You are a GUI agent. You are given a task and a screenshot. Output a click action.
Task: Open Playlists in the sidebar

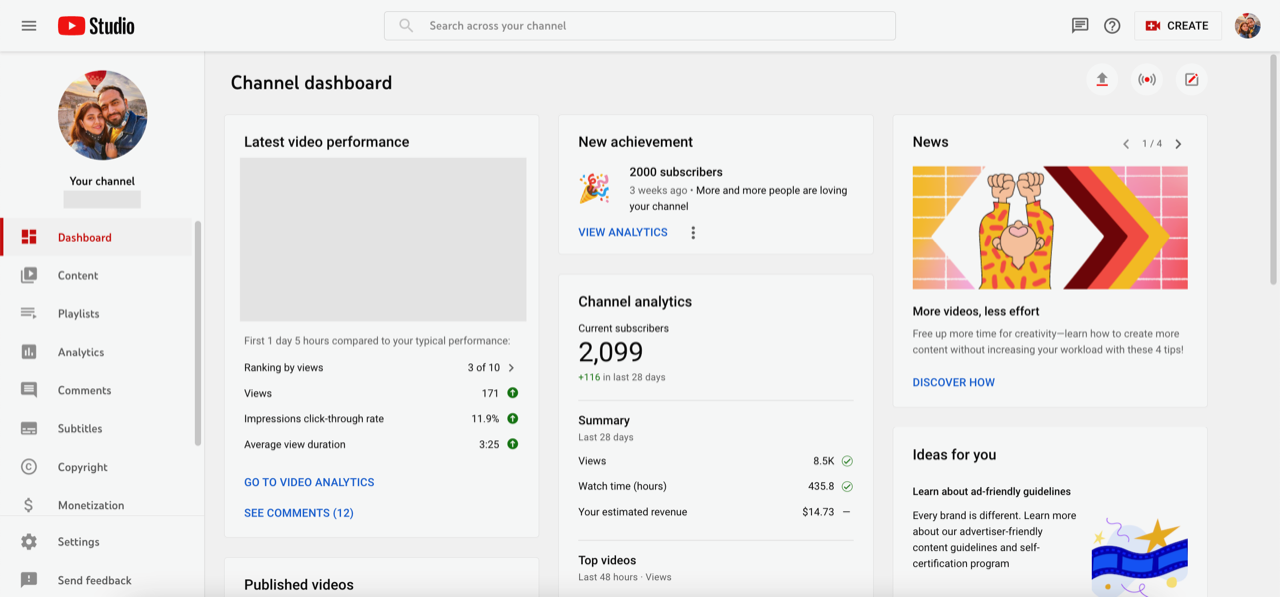(x=96, y=313)
